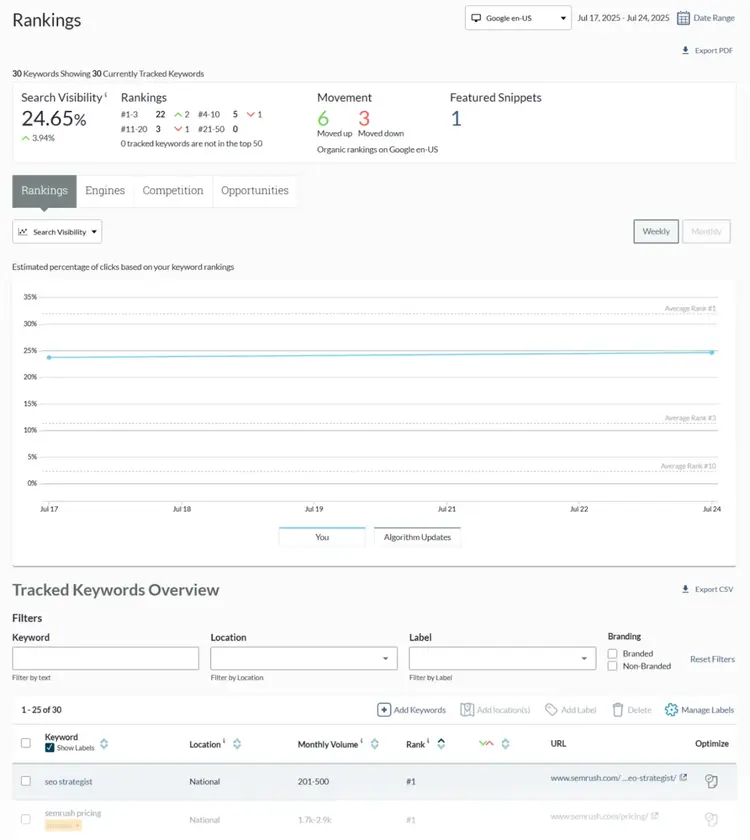The height and width of the screenshot is (840, 750).
Task: Sort by the Location column arrows
Action: point(237,744)
